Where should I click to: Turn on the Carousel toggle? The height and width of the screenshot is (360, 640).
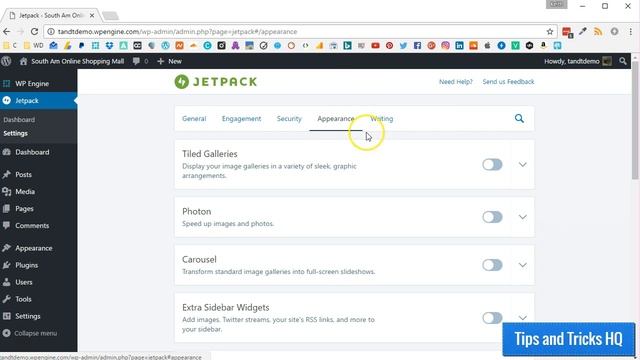click(x=492, y=265)
